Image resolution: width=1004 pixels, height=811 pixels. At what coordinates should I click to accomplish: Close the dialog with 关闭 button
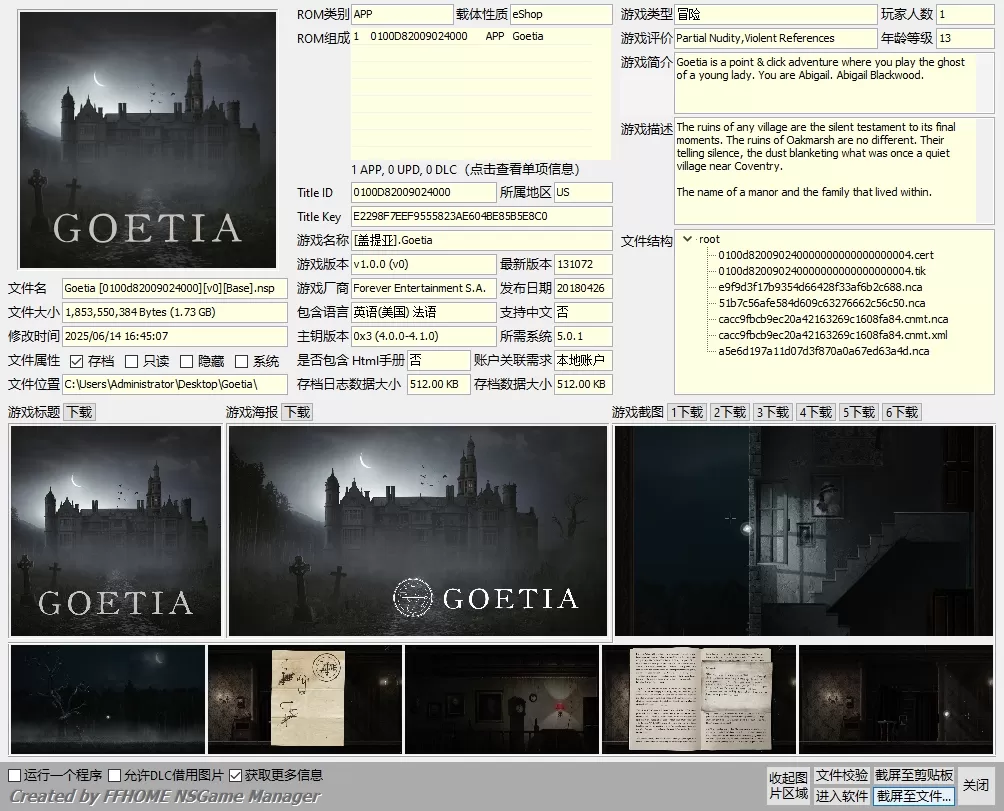975,785
